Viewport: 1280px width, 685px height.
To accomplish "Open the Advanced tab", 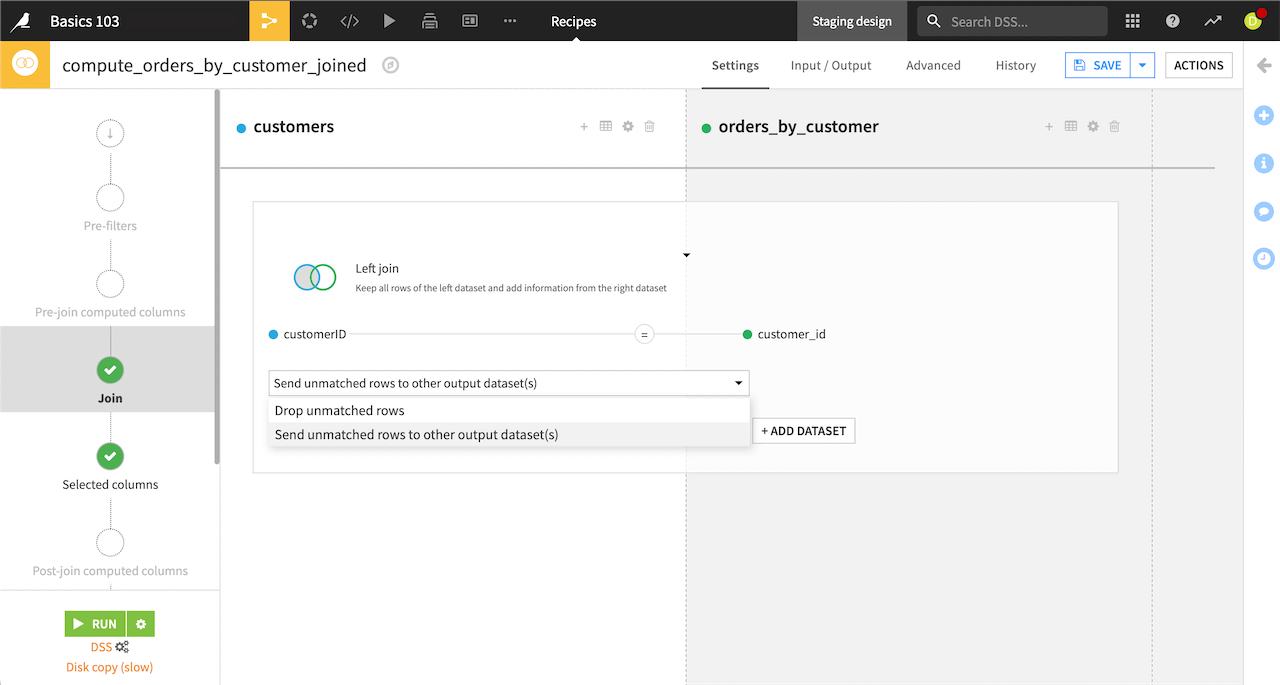I will pyautogui.click(x=932, y=65).
